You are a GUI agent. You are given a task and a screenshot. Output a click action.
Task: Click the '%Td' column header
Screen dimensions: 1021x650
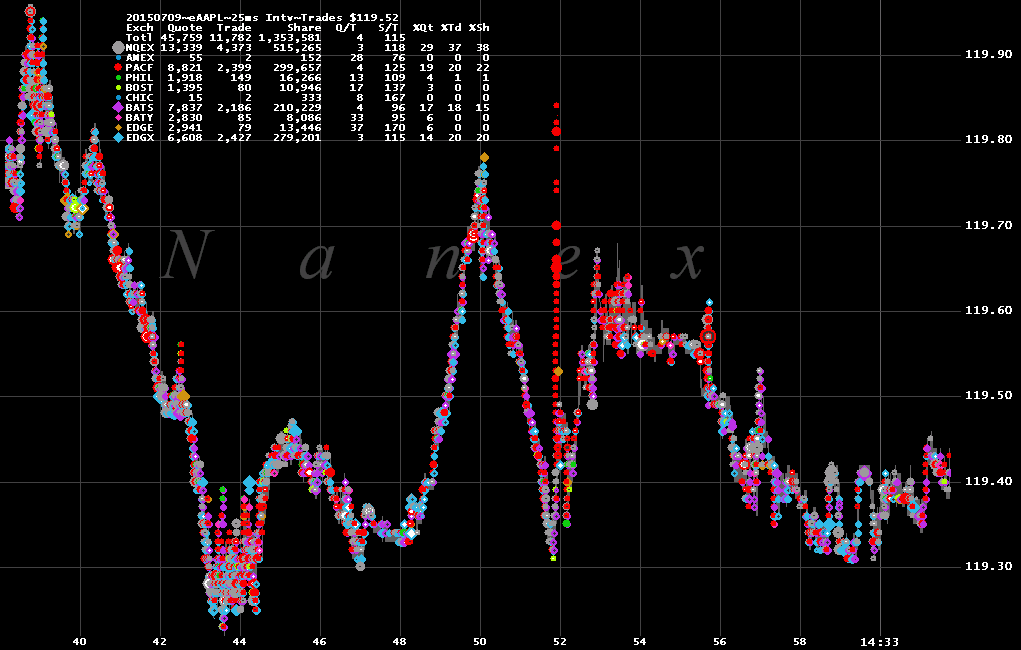click(x=451, y=28)
